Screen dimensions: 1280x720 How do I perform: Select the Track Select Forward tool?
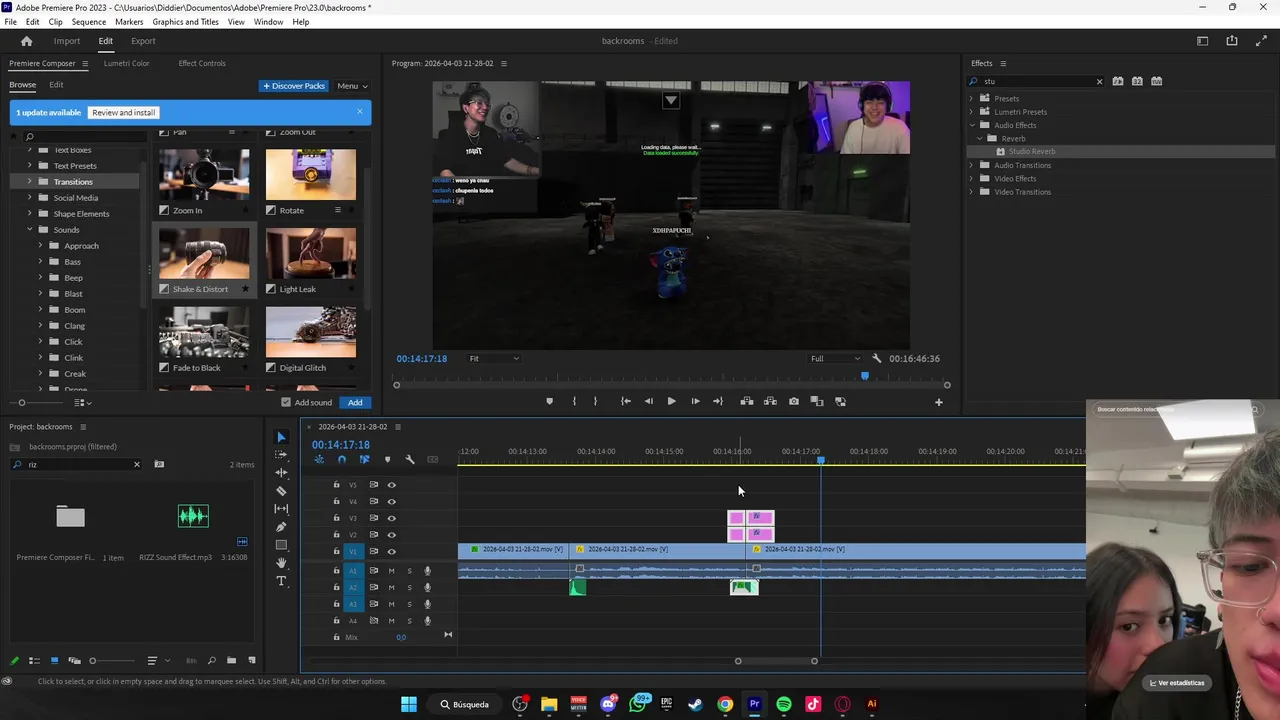tap(281, 455)
